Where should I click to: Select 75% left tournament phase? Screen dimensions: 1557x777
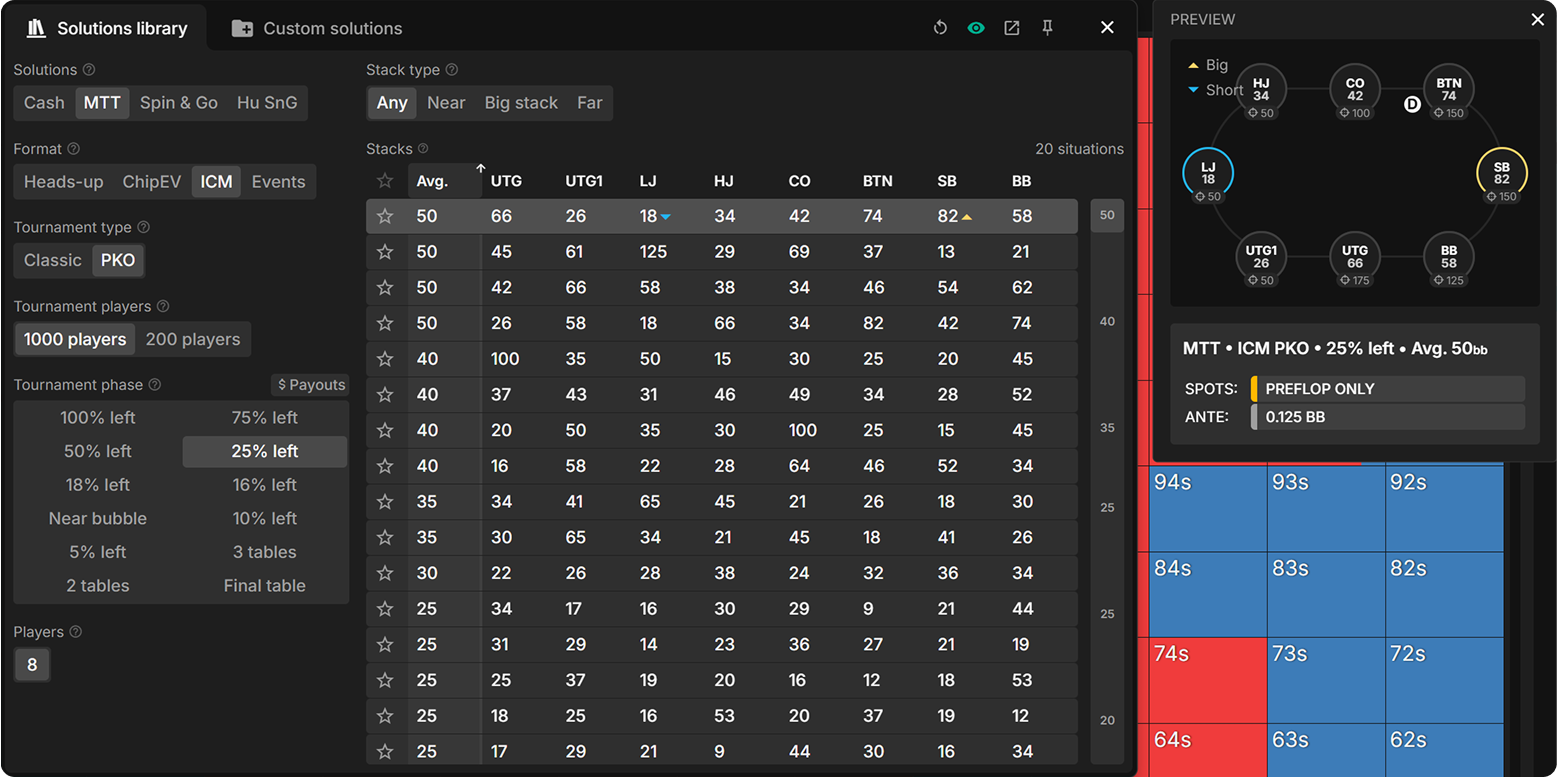tap(265, 418)
